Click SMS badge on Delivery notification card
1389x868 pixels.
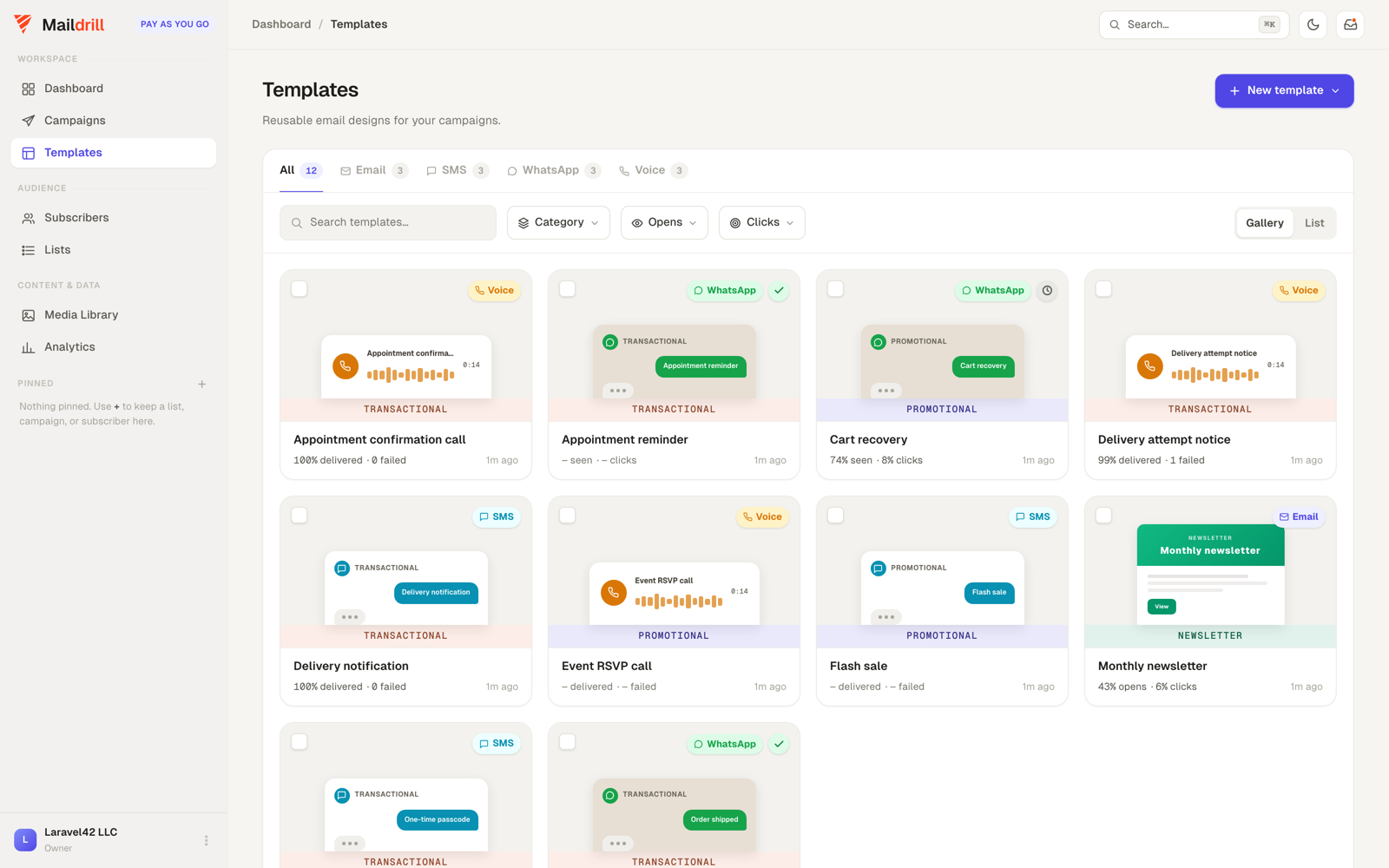tap(497, 516)
